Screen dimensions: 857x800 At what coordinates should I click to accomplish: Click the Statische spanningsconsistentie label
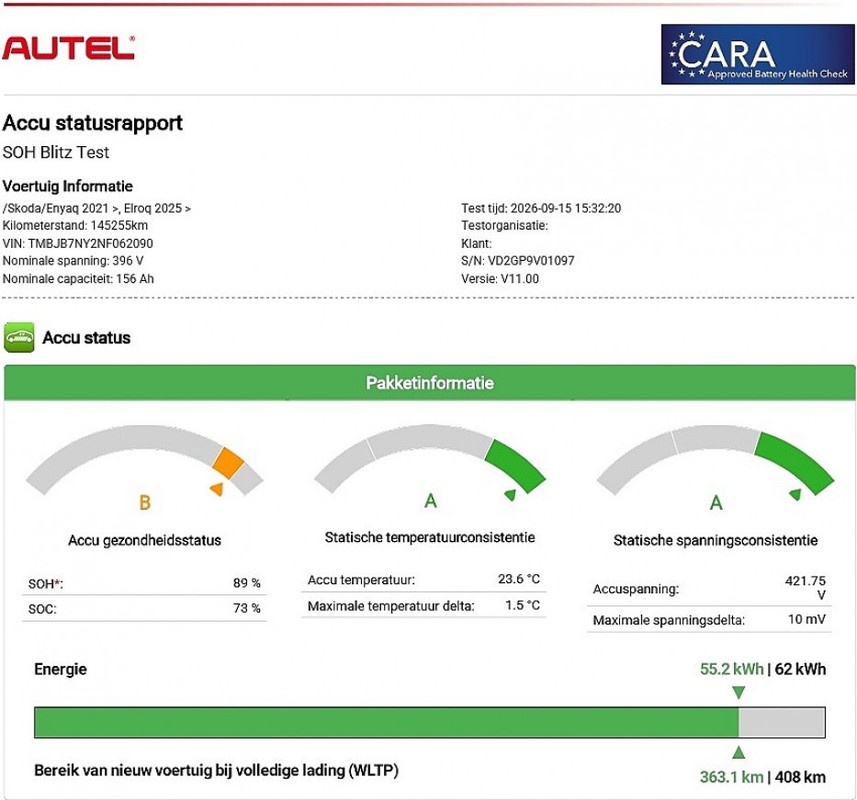715,540
